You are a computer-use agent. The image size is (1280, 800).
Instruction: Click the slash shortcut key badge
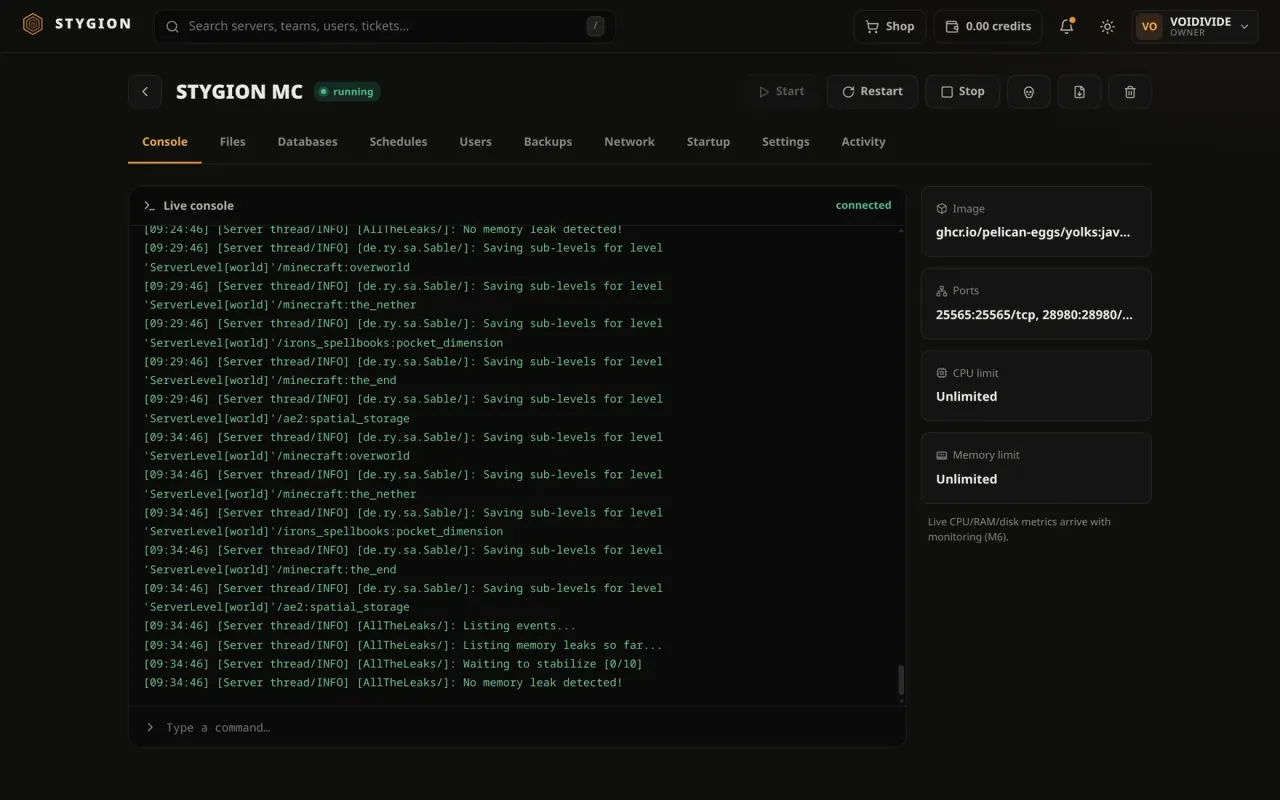point(595,27)
